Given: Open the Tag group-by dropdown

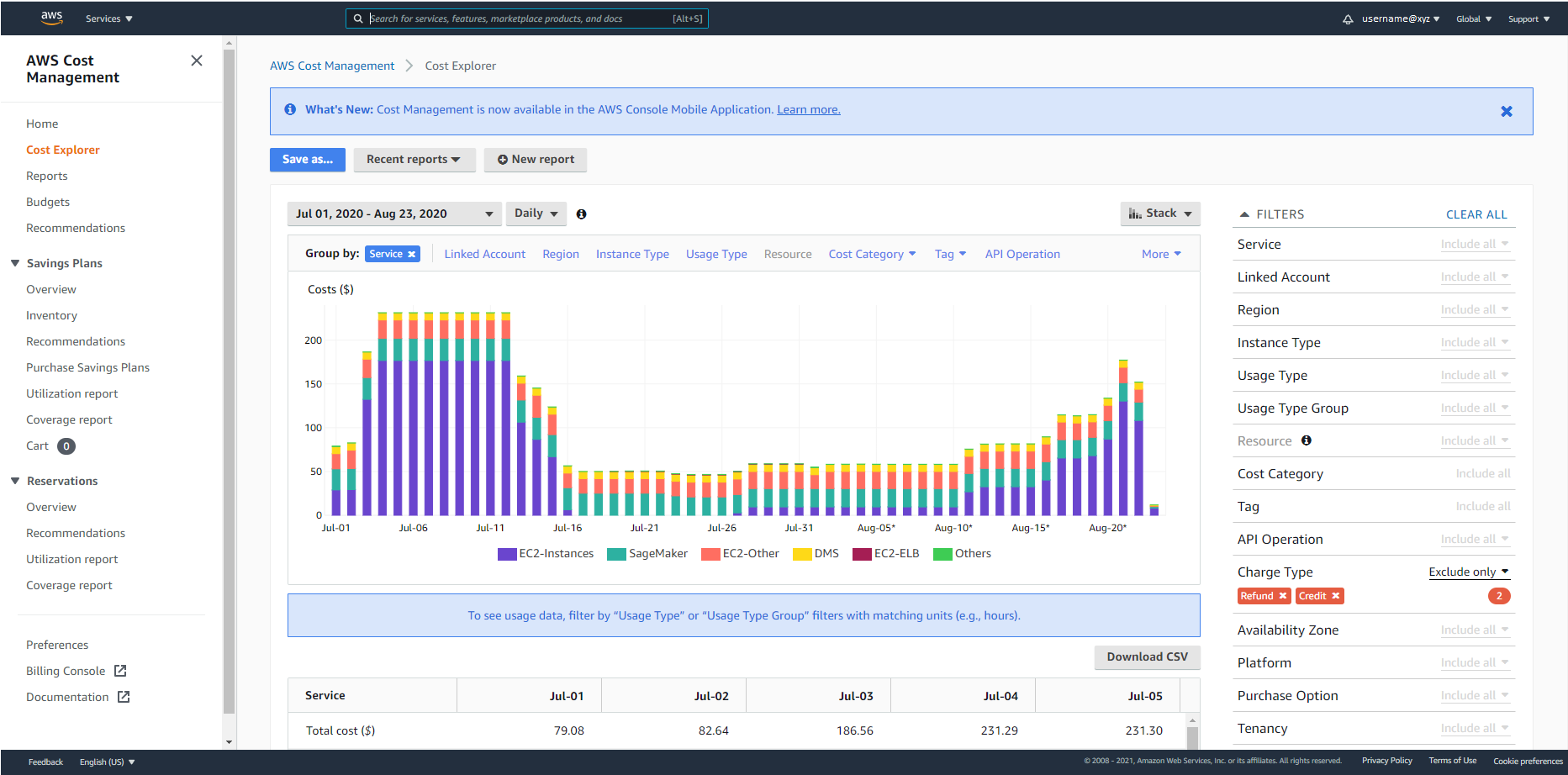Looking at the screenshot, I should [950, 254].
